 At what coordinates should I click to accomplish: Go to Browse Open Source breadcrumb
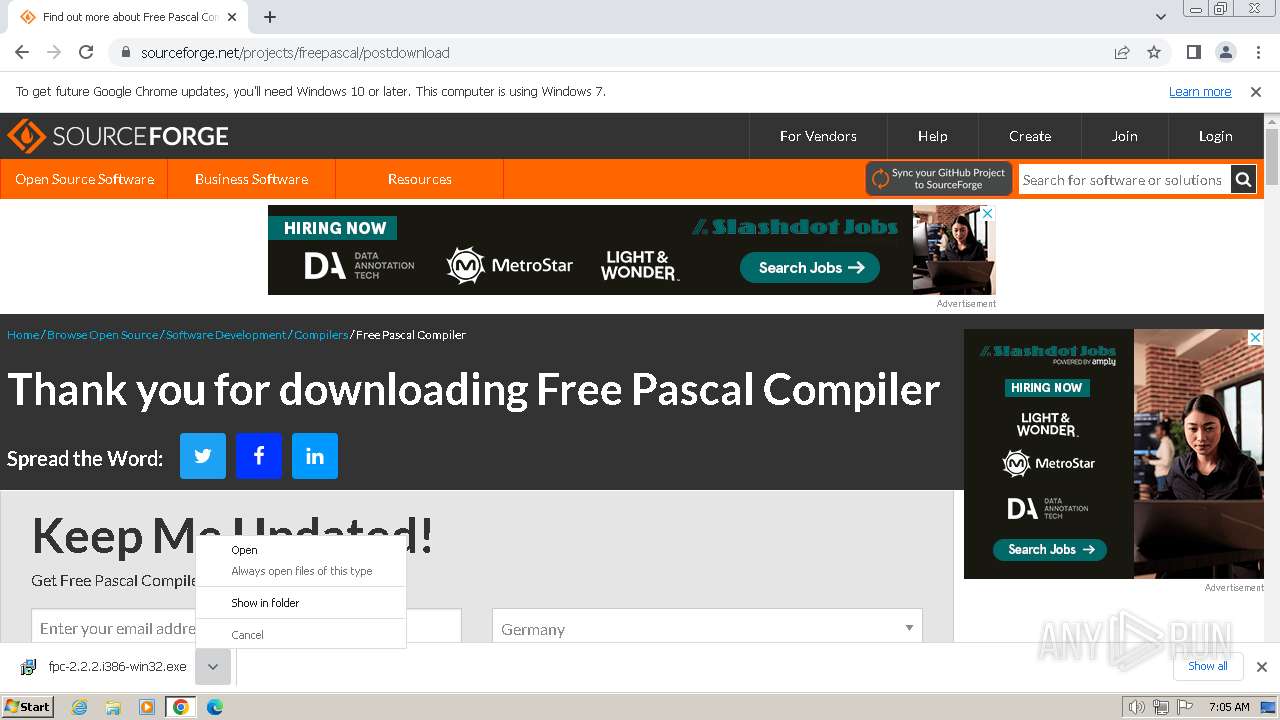click(103, 335)
